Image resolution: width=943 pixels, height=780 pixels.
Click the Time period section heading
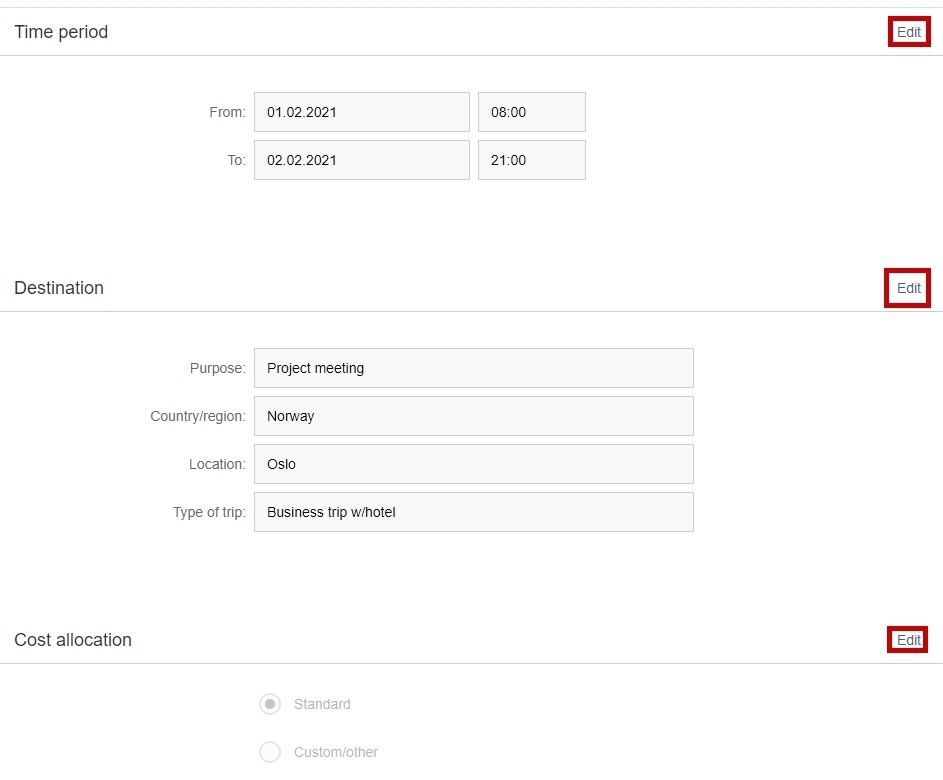[x=61, y=32]
